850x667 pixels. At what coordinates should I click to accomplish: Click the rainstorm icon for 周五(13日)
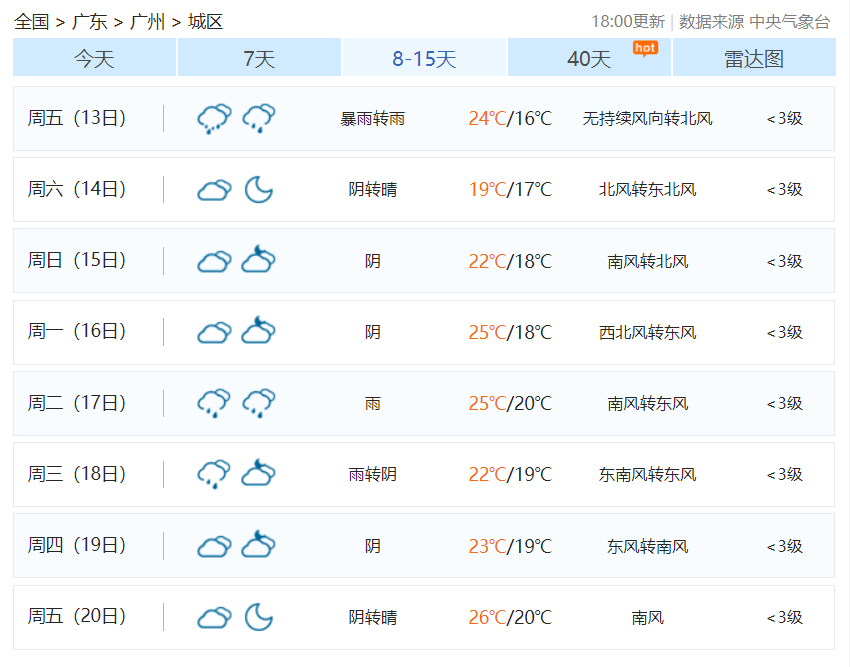tap(213, 117)
